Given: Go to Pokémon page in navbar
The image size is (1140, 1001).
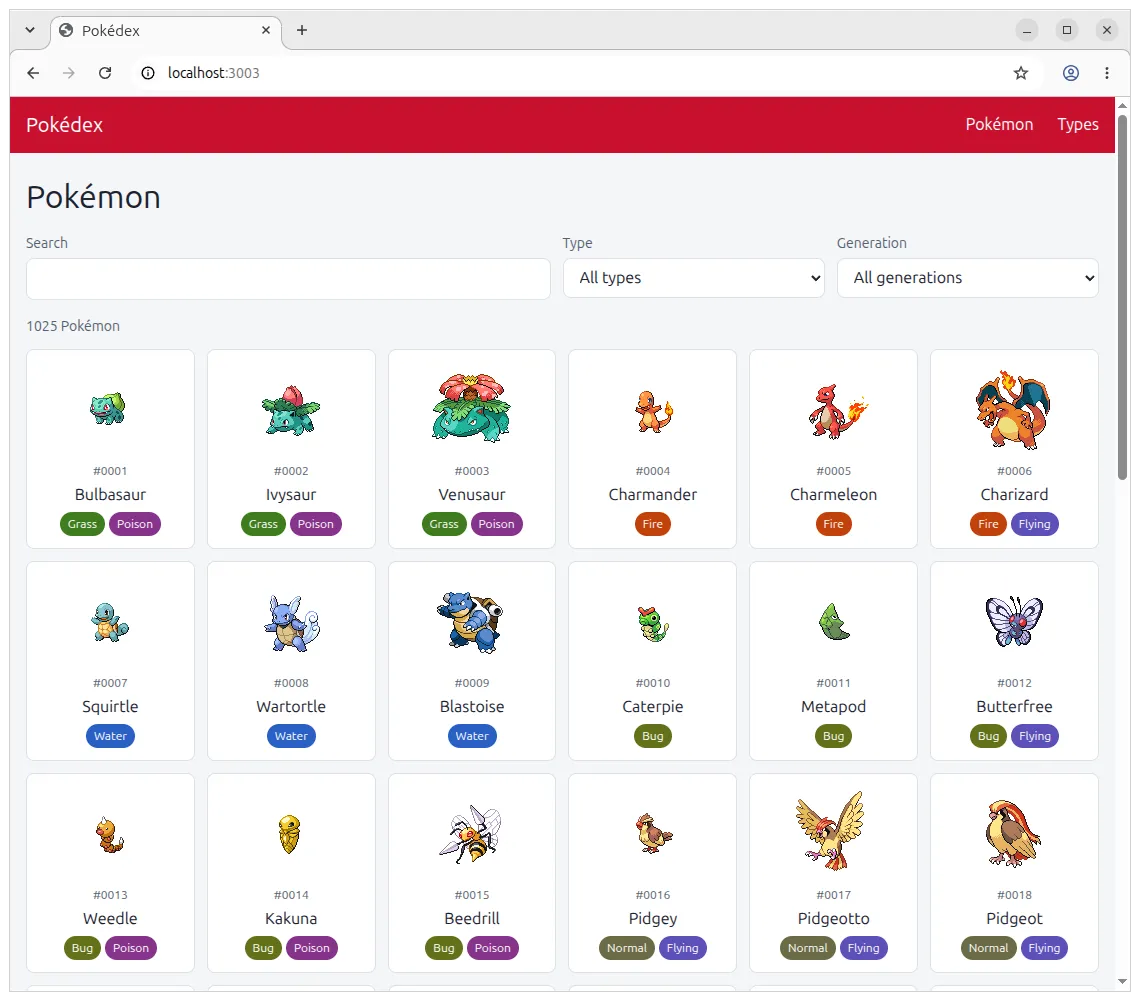Looking at the screenshot, I should [x=999, y=124].
